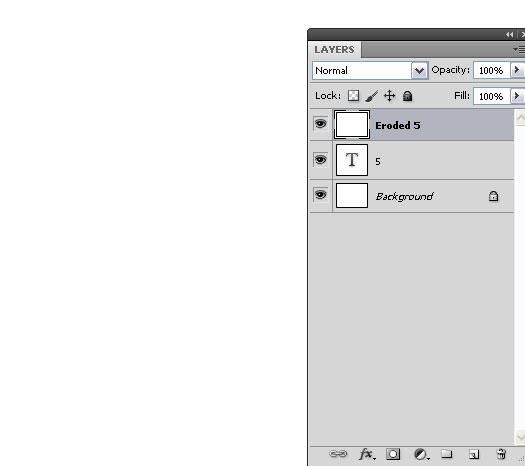Open the Opacity slider arrow

(517, 70)
